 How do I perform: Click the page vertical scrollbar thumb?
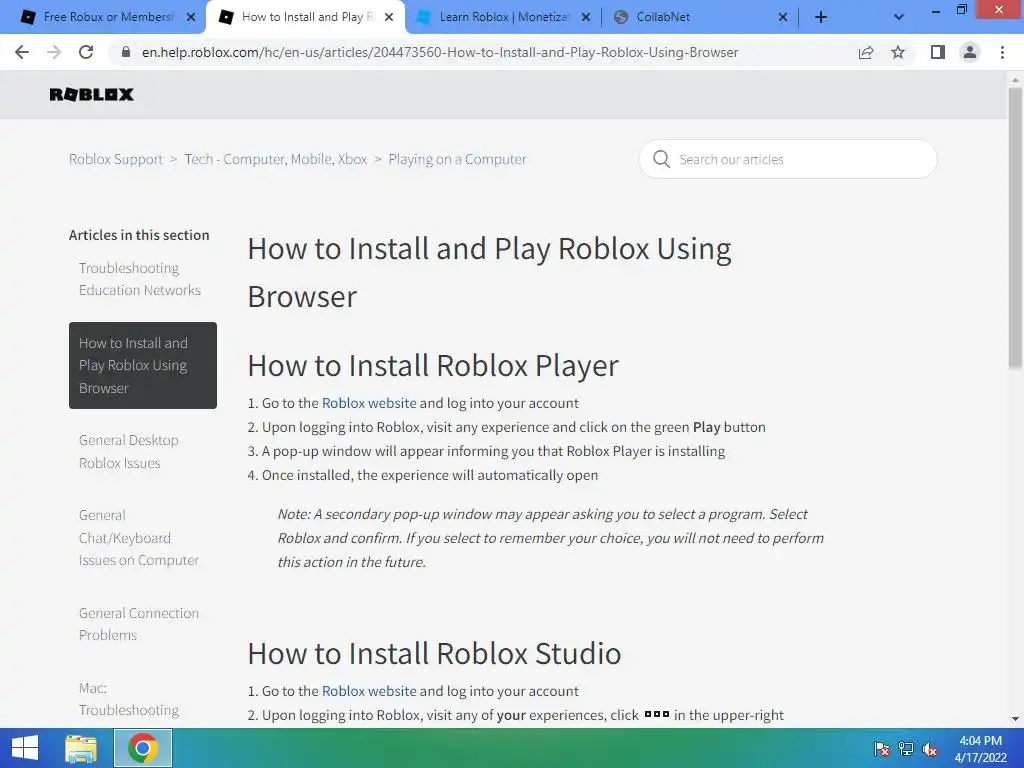(x=1015, y=229)
